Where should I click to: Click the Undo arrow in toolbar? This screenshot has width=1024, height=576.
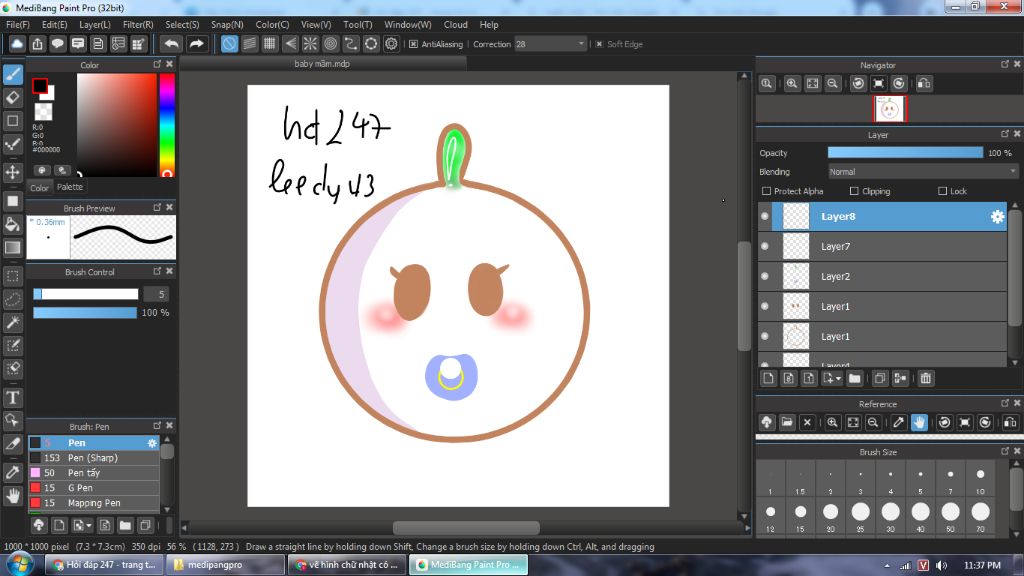pos(172,44)
